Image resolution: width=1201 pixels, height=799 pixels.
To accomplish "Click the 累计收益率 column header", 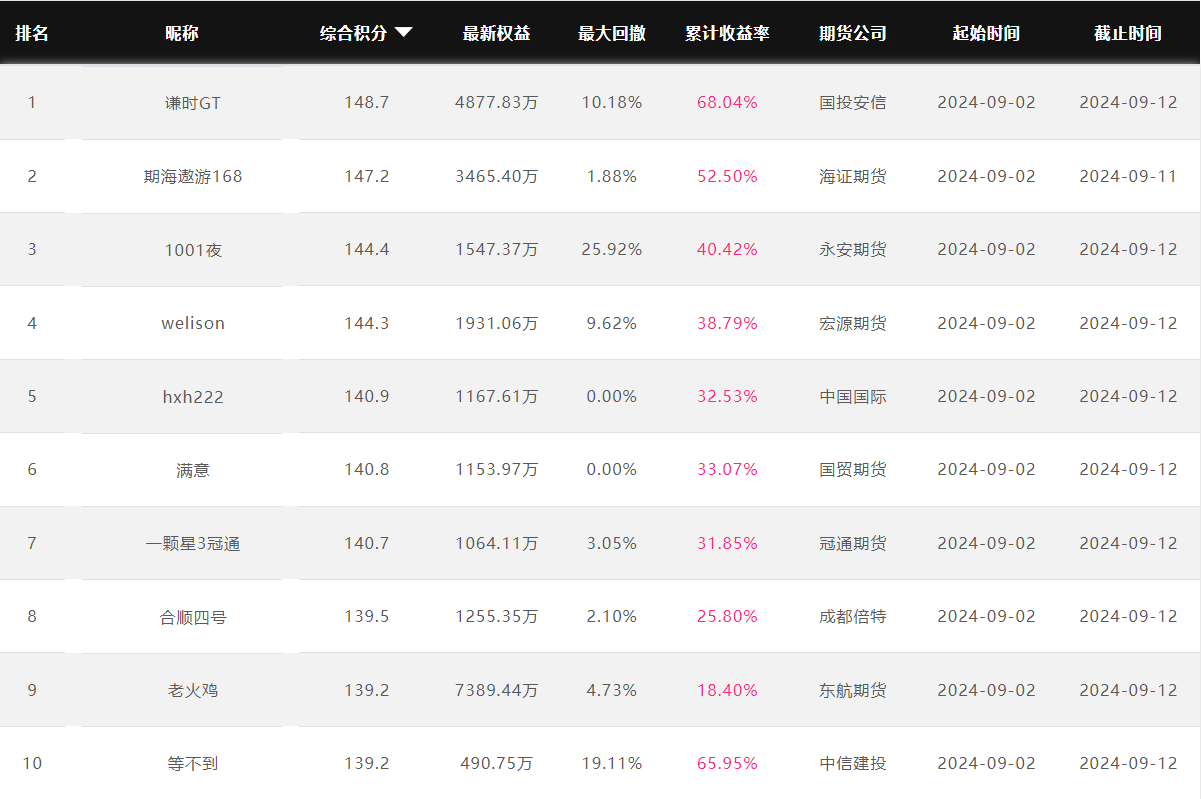I will (727, 33).
